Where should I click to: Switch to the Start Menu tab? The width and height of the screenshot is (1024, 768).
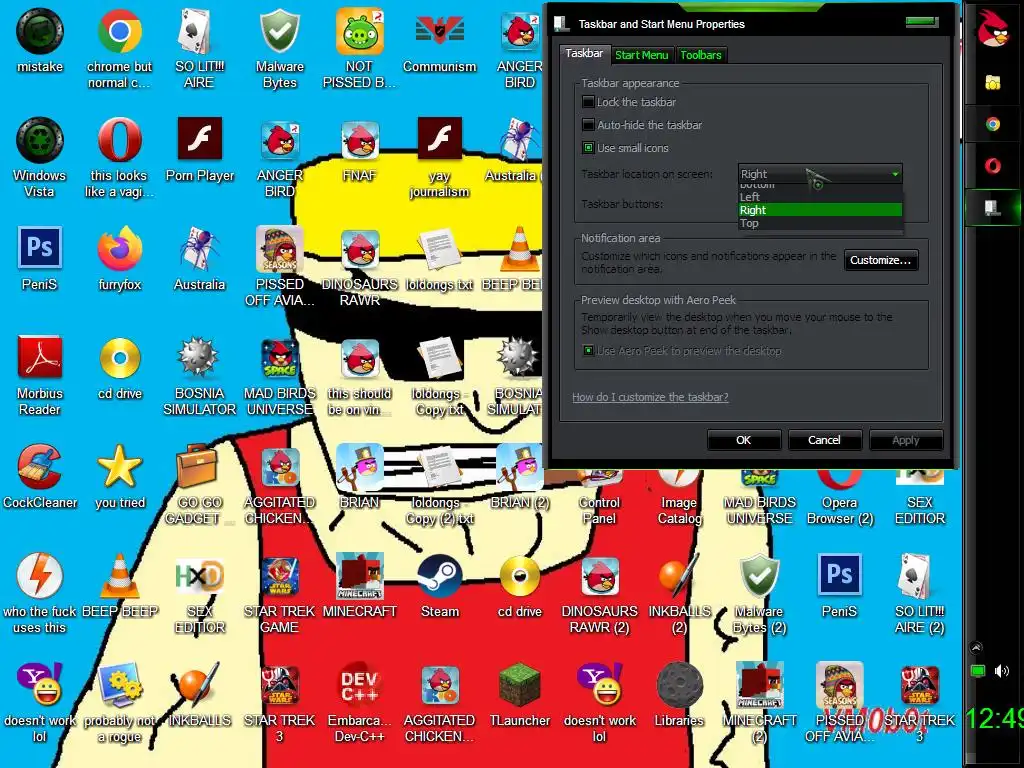click(641, 55)
